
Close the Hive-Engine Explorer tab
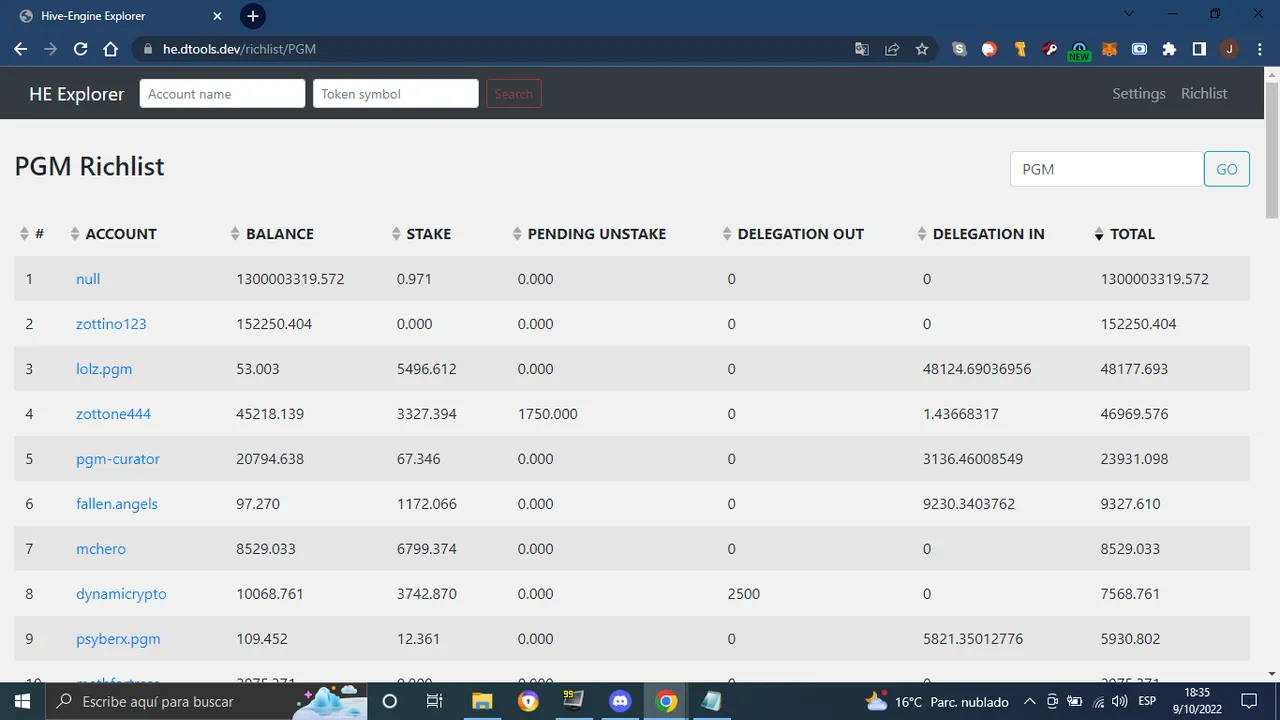[218, 16]
